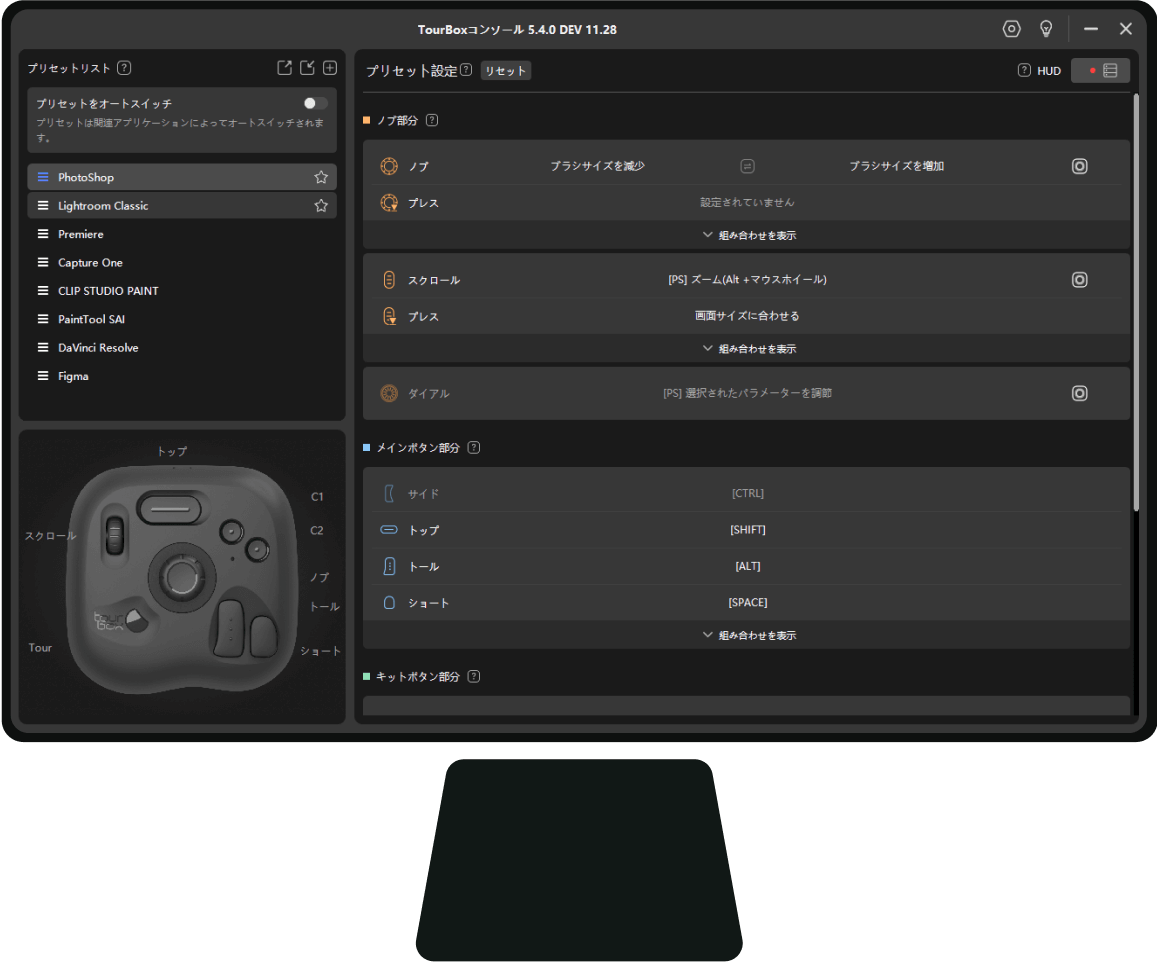
Task: Click the リセット button
Action: click(505, 71)
